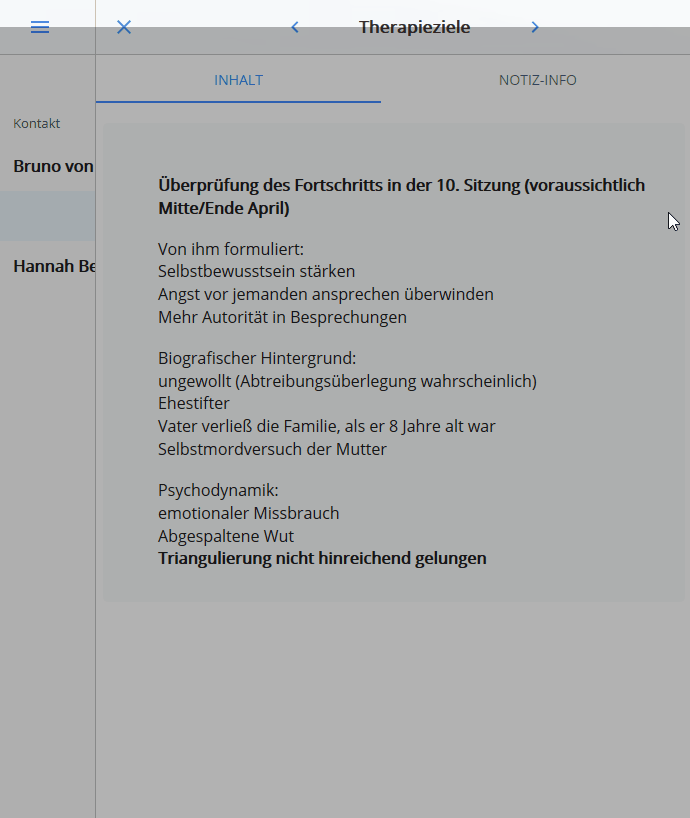Select the highlighted row between the contacts
The image size is (690, 818).
(47, 216)
